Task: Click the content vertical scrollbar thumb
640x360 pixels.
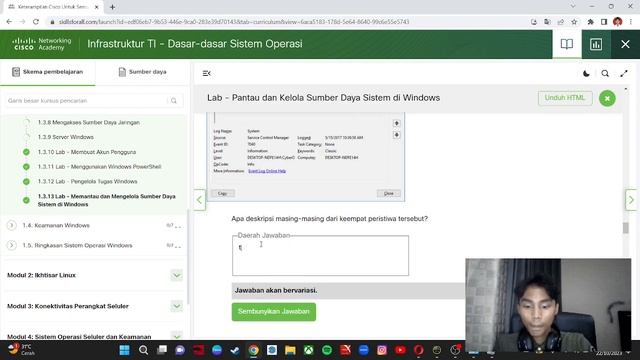Action: point(626,228)
